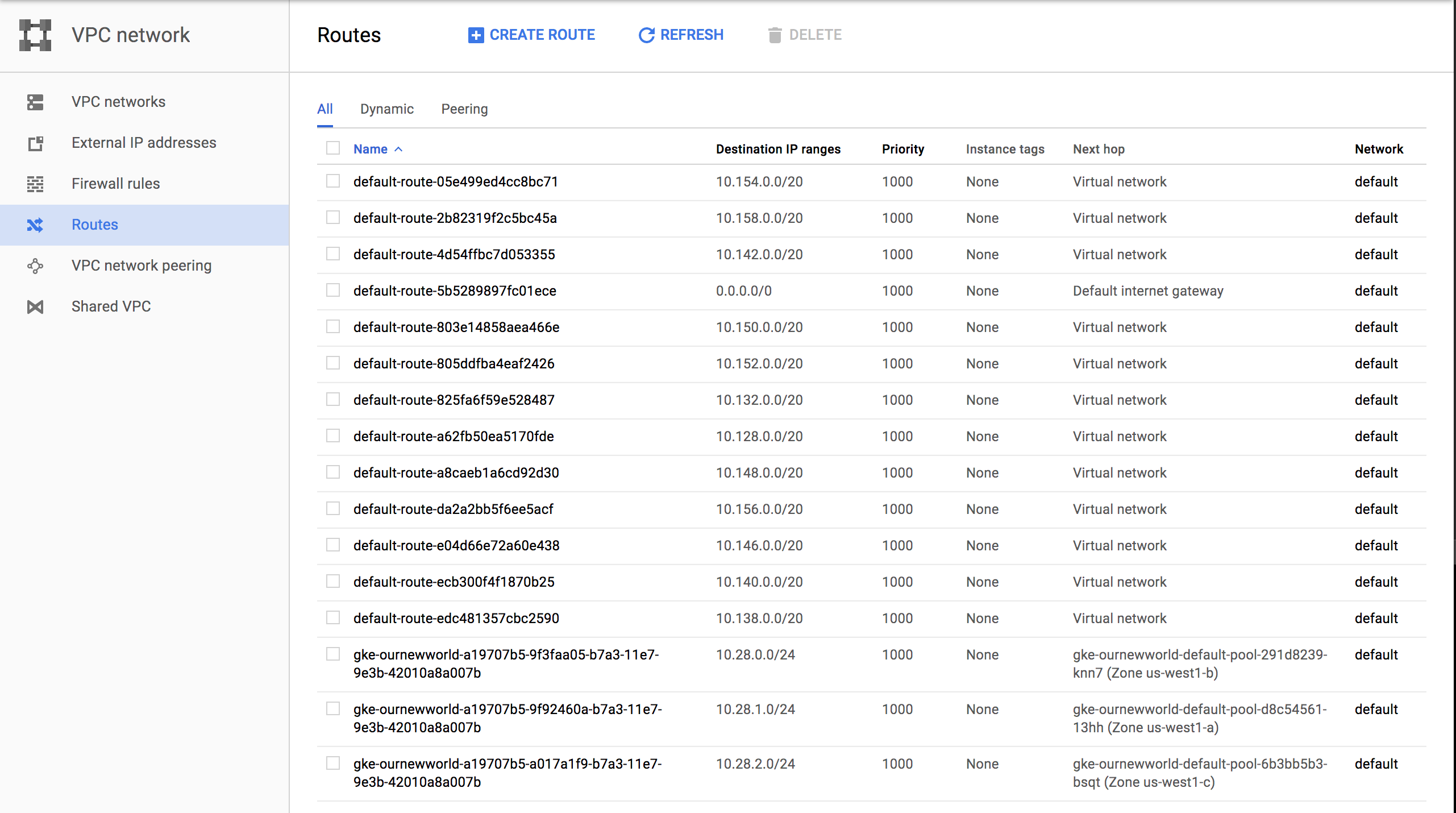Image resolution: width=1456 pixels, height=813 pixels.
Task: Sort by the Priority column header
Action: 903,150
